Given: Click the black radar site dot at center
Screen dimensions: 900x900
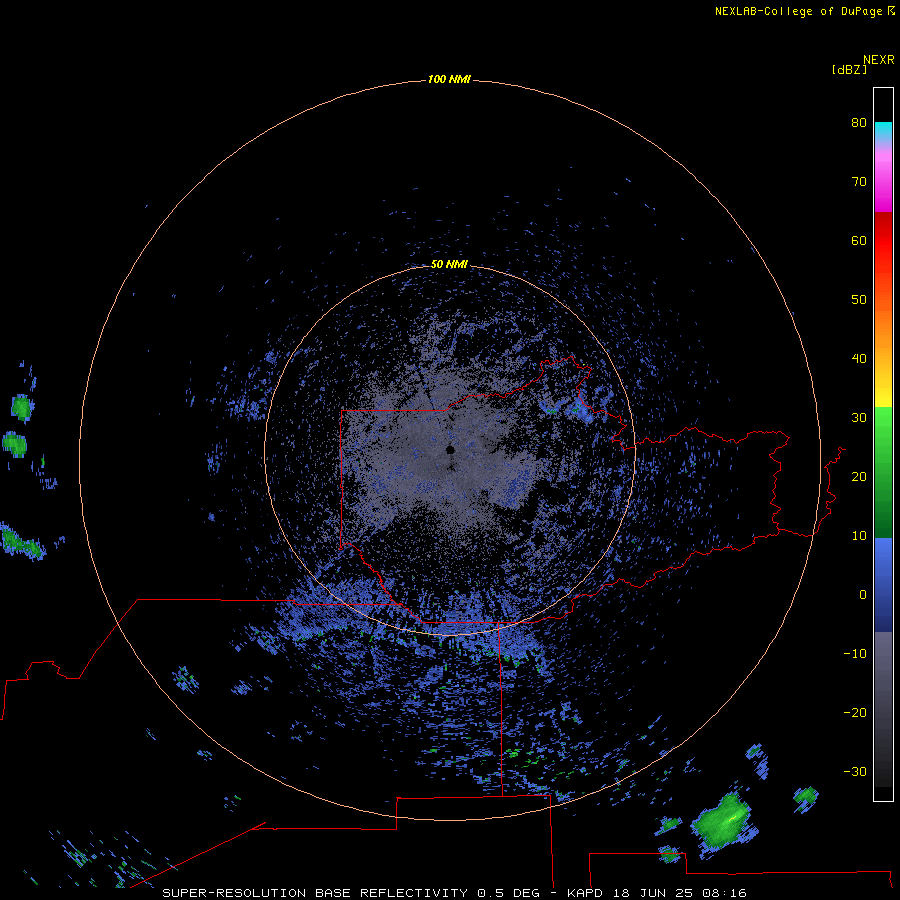Looking at the screenshot, I should coord(451,449).
